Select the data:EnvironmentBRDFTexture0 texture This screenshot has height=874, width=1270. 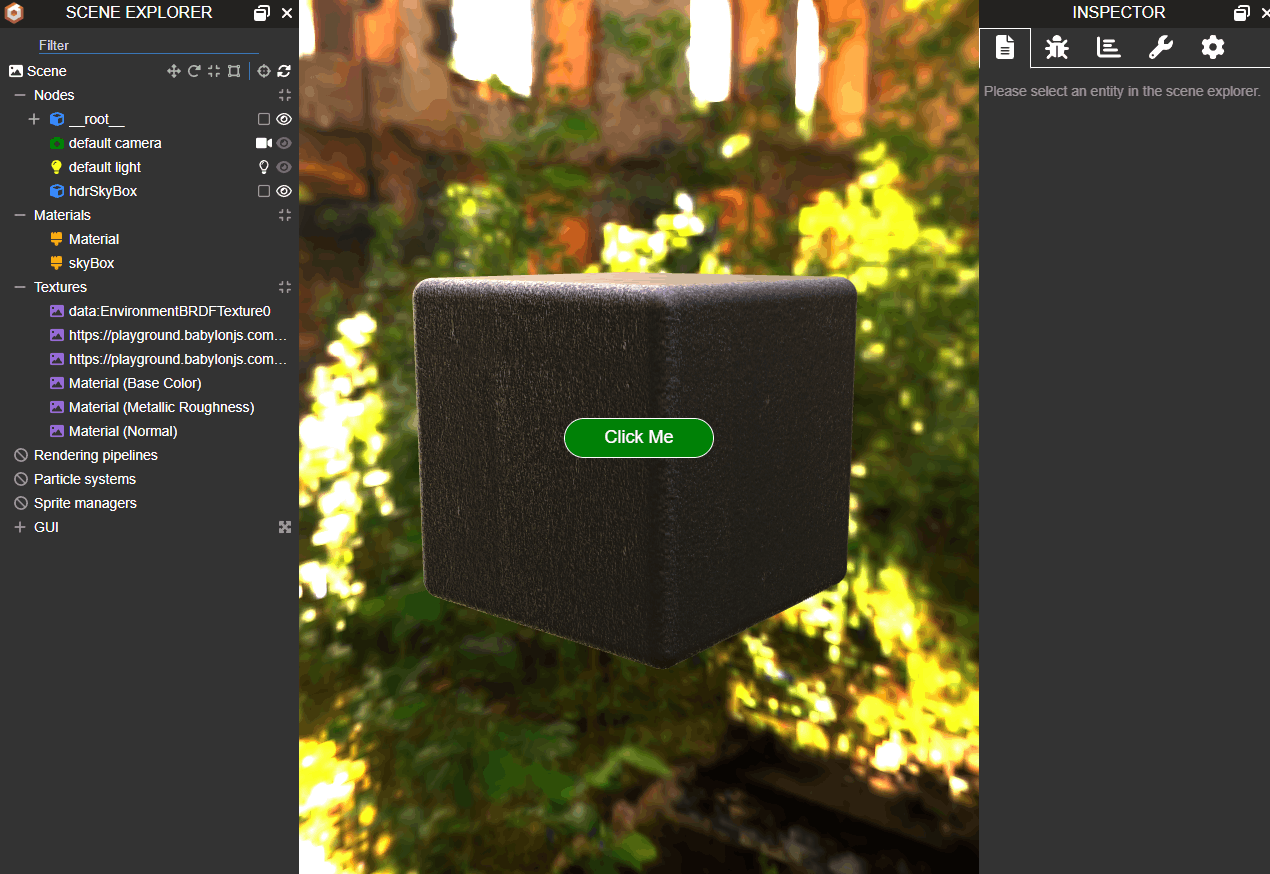(x=170, y=311)
